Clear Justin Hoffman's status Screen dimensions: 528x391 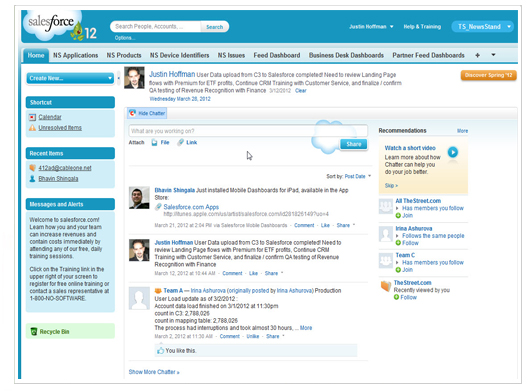tap(301, 91)
